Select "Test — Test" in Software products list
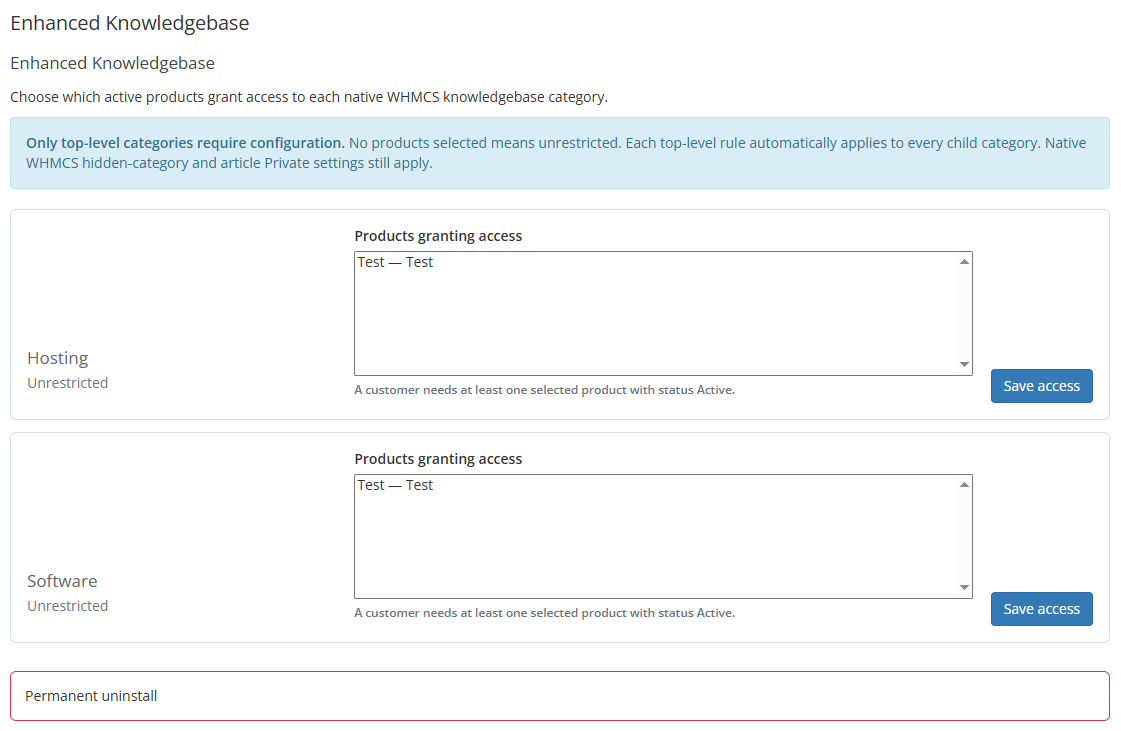Viewport: 1121px width, 731px height. pos(395,486)
